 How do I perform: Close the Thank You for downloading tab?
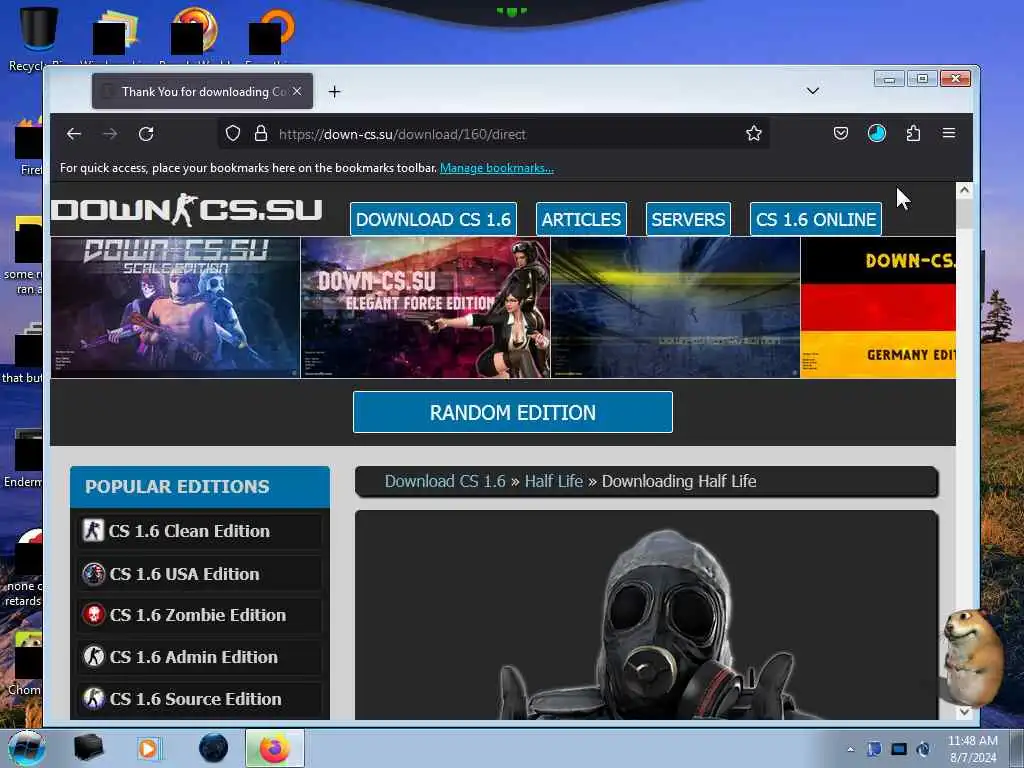(297, 91)
